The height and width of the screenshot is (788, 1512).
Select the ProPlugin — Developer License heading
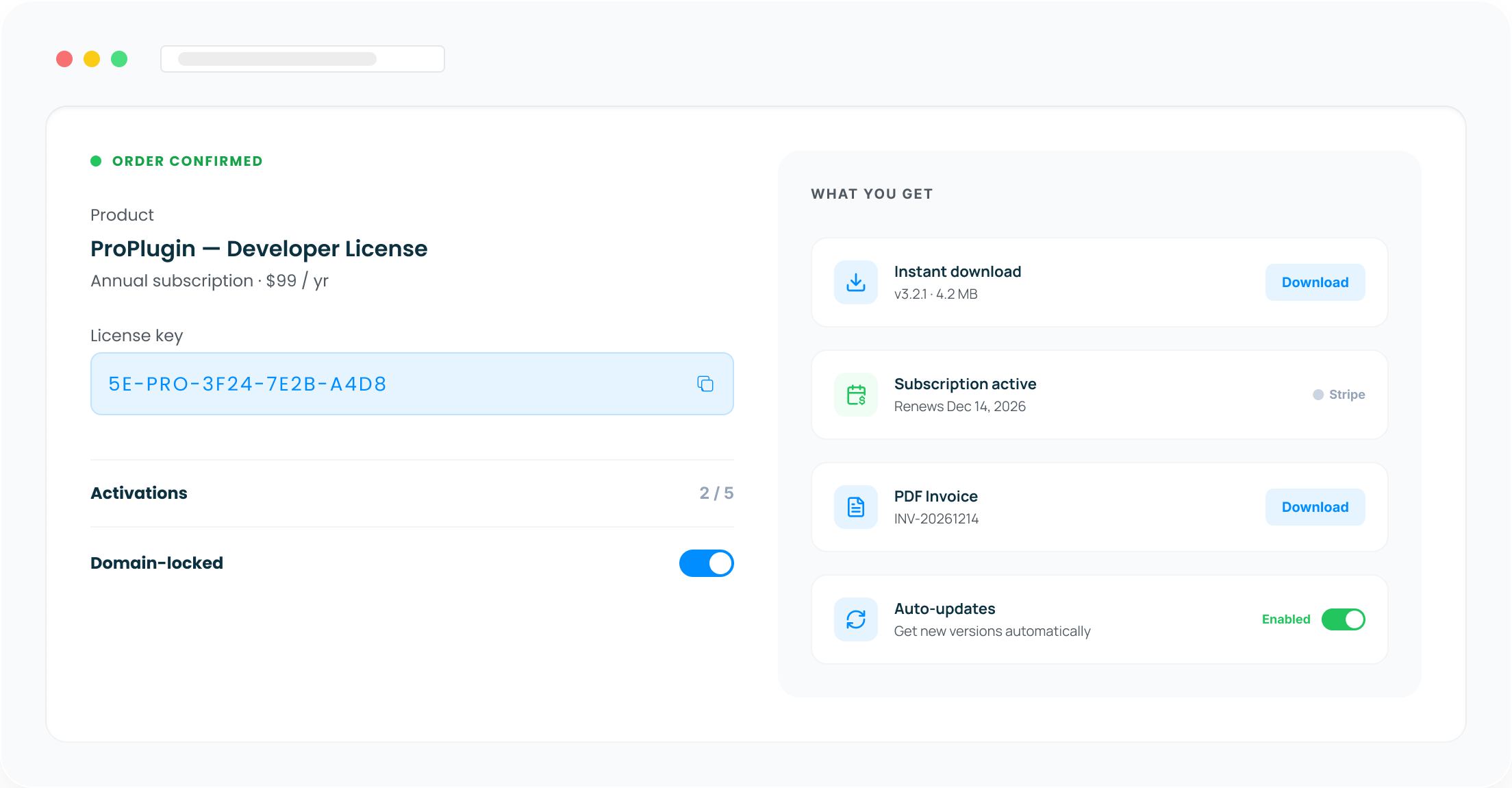click(x=259, y=249)
